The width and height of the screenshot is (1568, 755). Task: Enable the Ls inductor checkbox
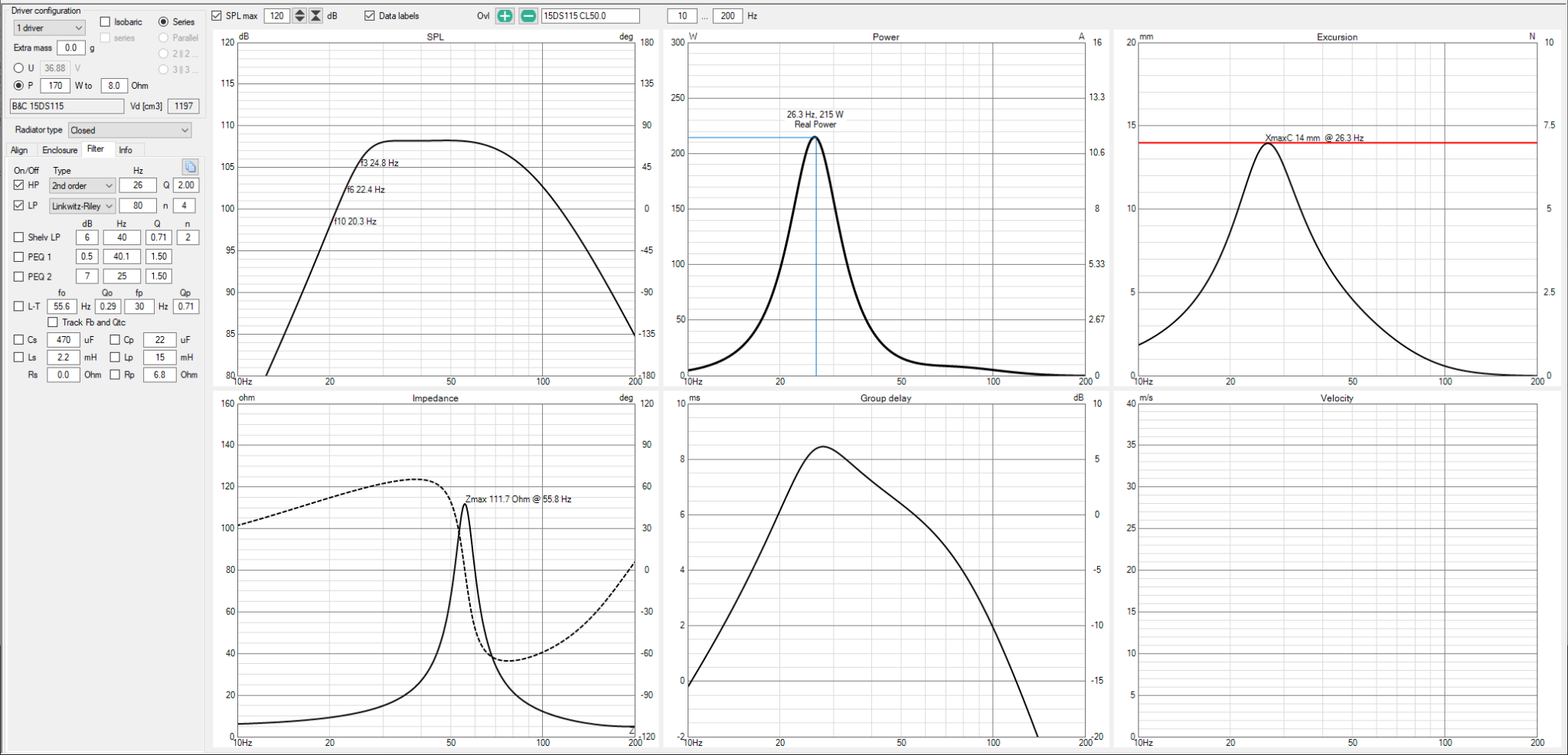tap(19, 357)
